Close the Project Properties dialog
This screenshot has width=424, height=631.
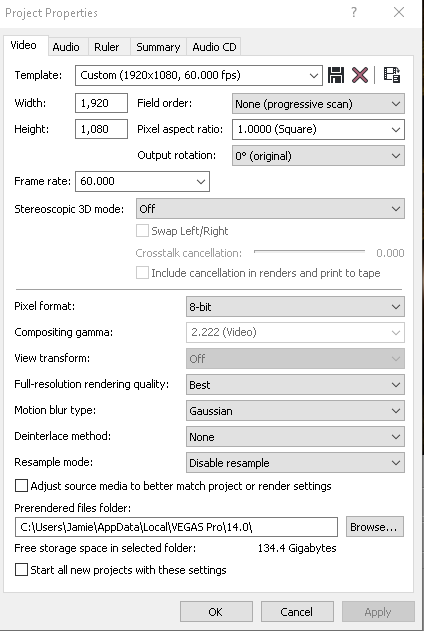(399, 12)
